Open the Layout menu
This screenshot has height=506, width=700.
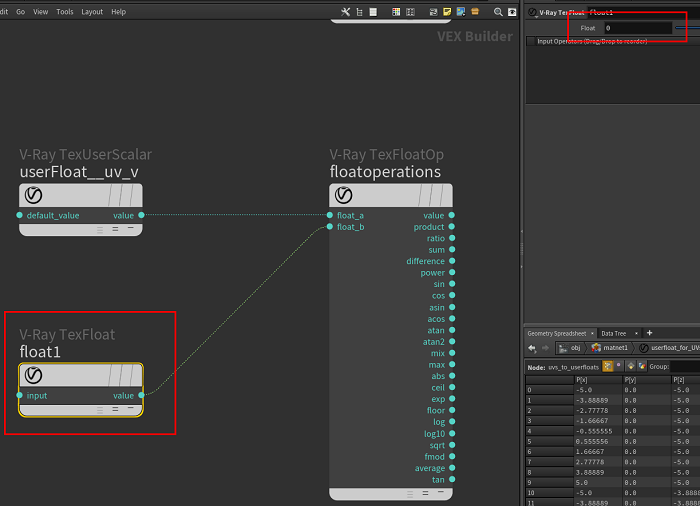click(x=92, y=12)
